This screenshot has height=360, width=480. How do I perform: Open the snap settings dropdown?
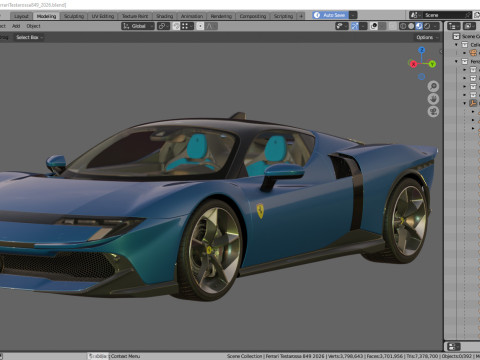[x=187, y=26]
